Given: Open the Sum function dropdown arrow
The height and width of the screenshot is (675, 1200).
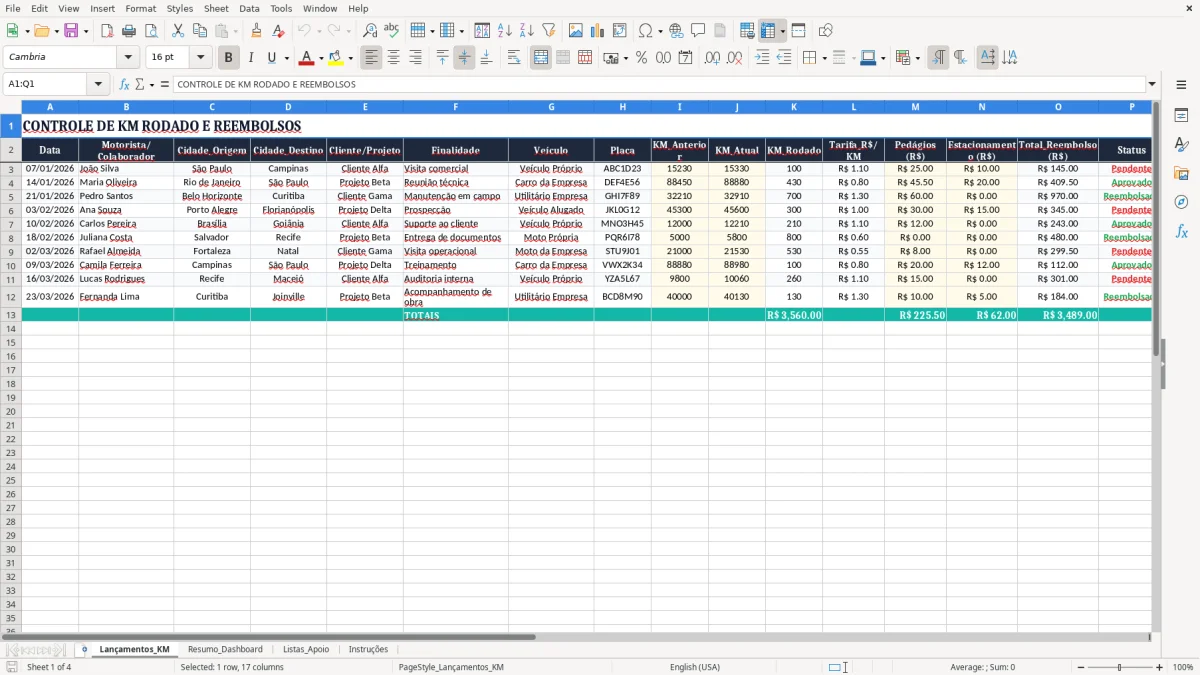Looking at the screenshot, I should click(152, 85).
